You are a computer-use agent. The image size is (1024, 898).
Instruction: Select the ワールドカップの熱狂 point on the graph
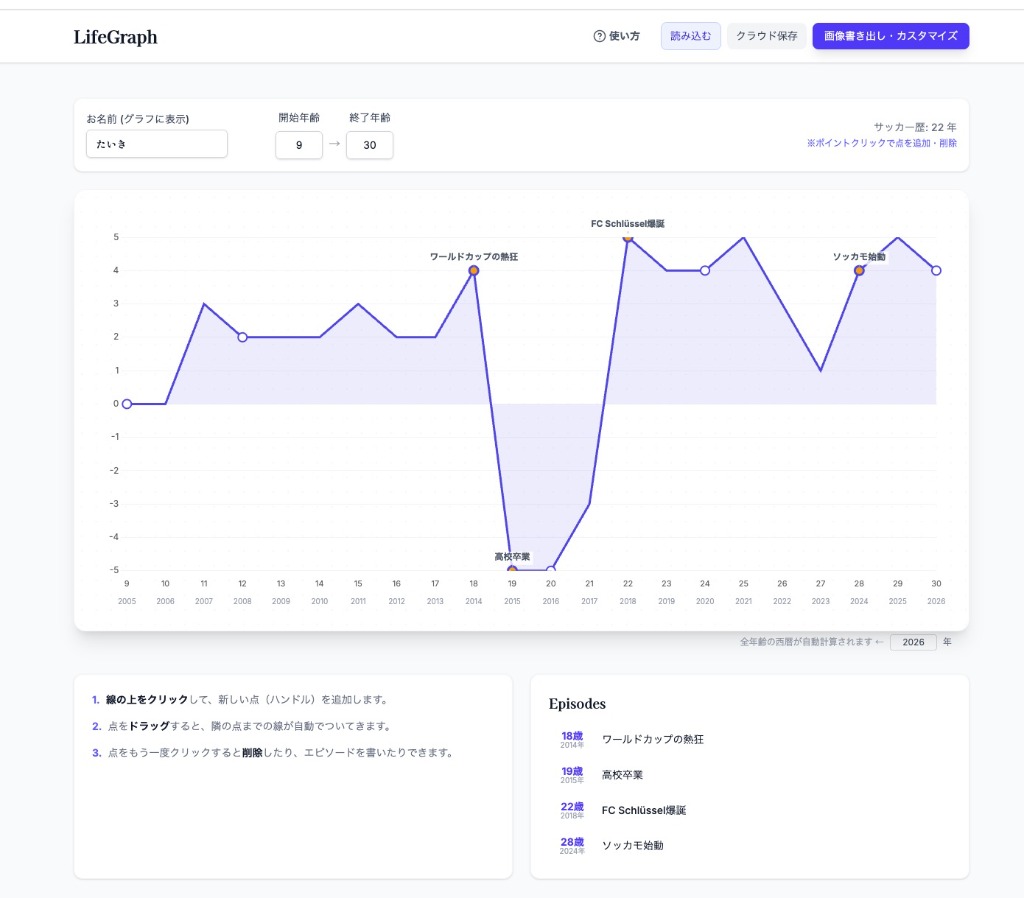(473, 270)
